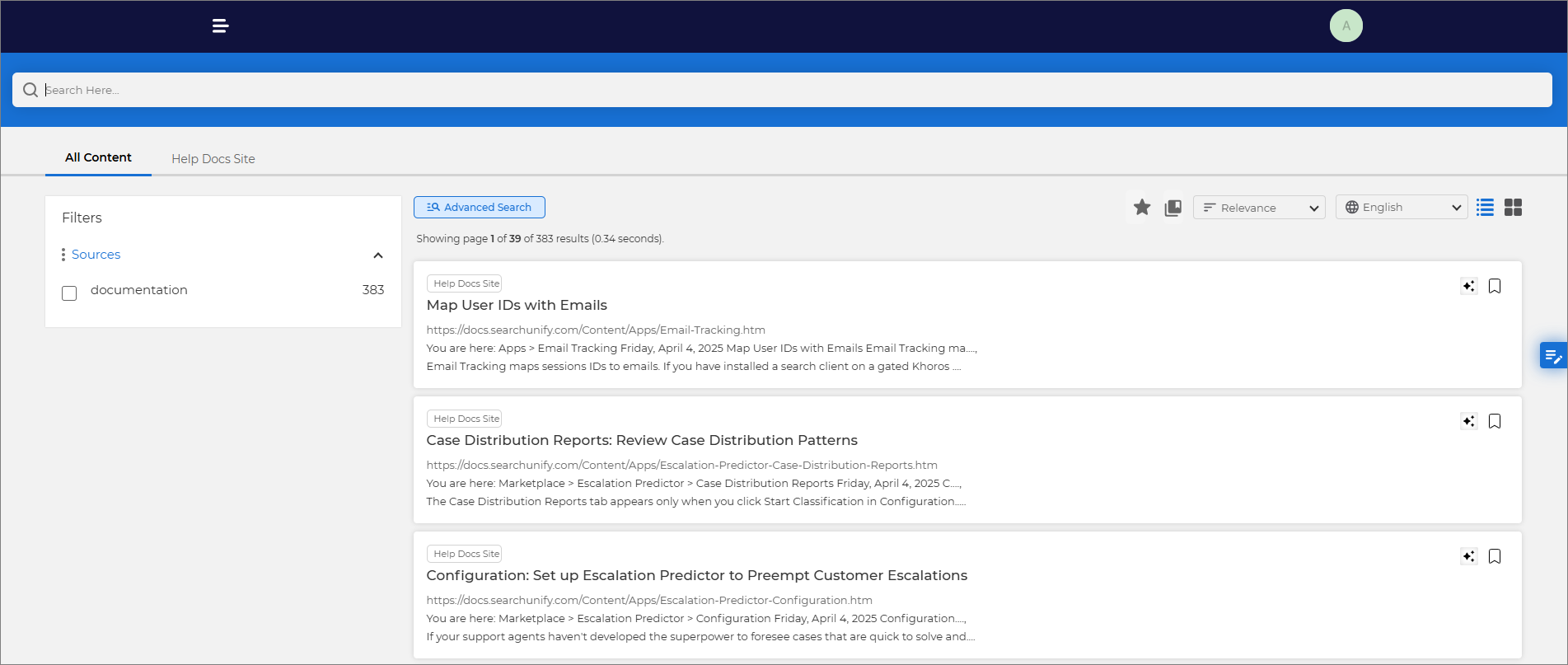Switch to list view layout
The image size is (1568, 665).
(1485, 208)
